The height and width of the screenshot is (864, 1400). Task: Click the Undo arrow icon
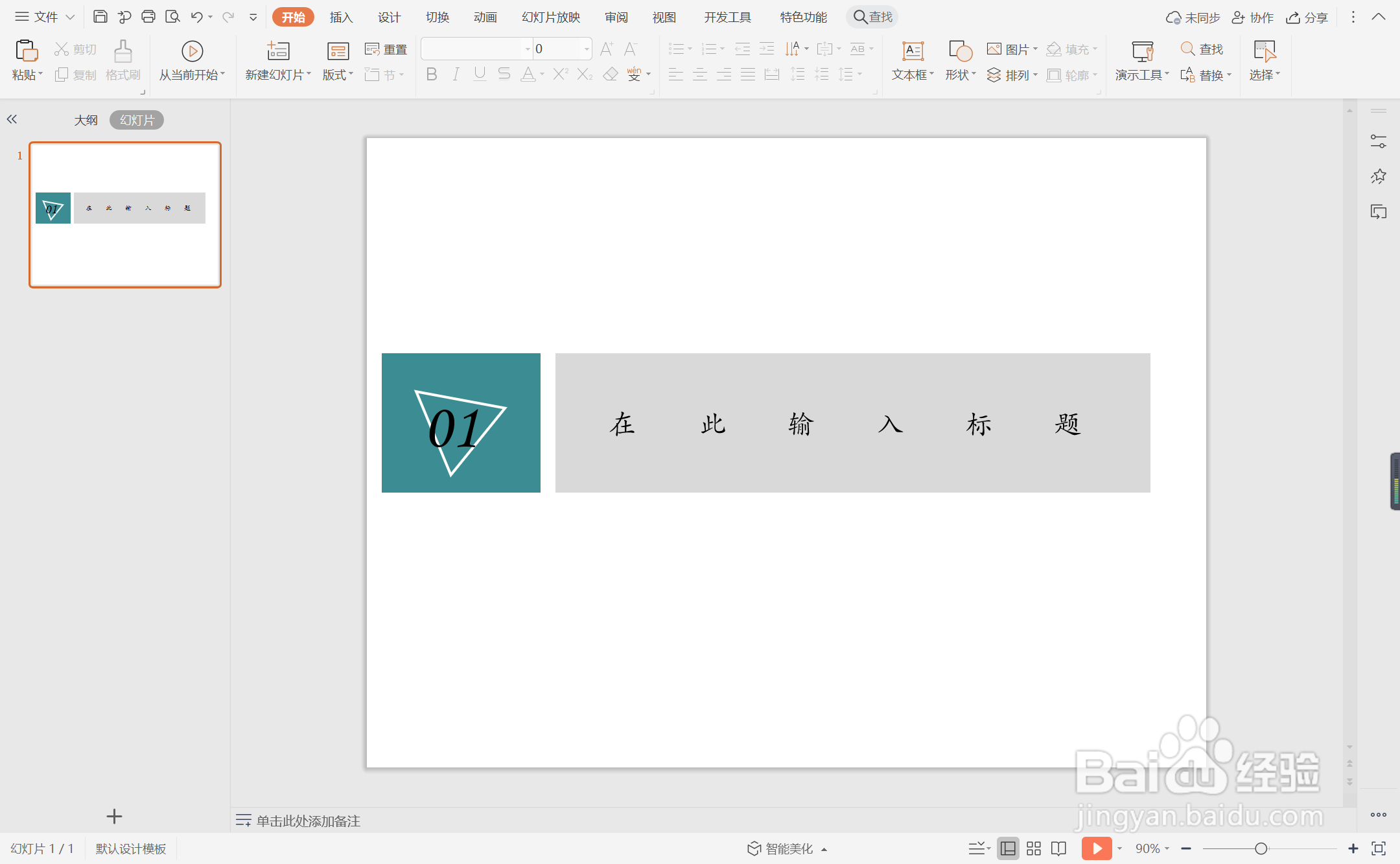(x=197, y=17)
